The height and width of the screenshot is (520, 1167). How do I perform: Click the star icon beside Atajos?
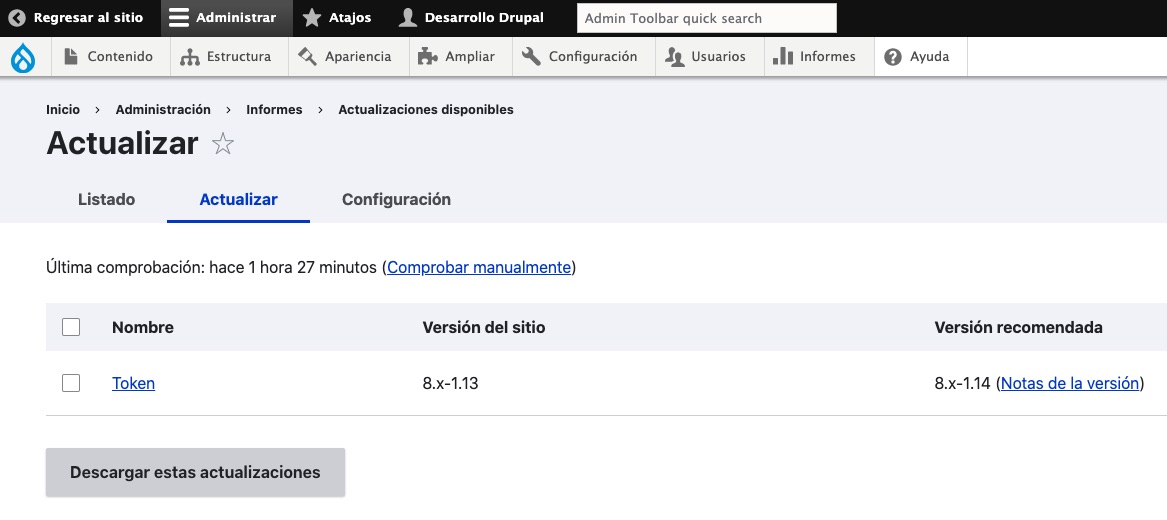(312, 18)
